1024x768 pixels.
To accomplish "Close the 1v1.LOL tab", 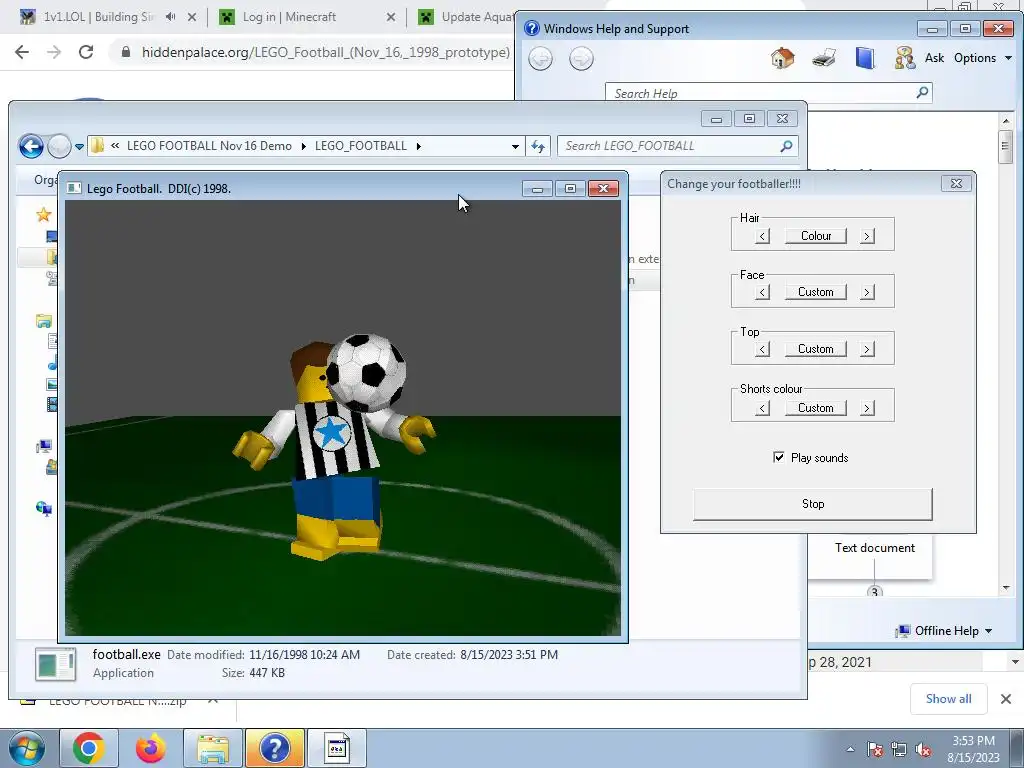I will pyautogui.click(x=192, y=17).
